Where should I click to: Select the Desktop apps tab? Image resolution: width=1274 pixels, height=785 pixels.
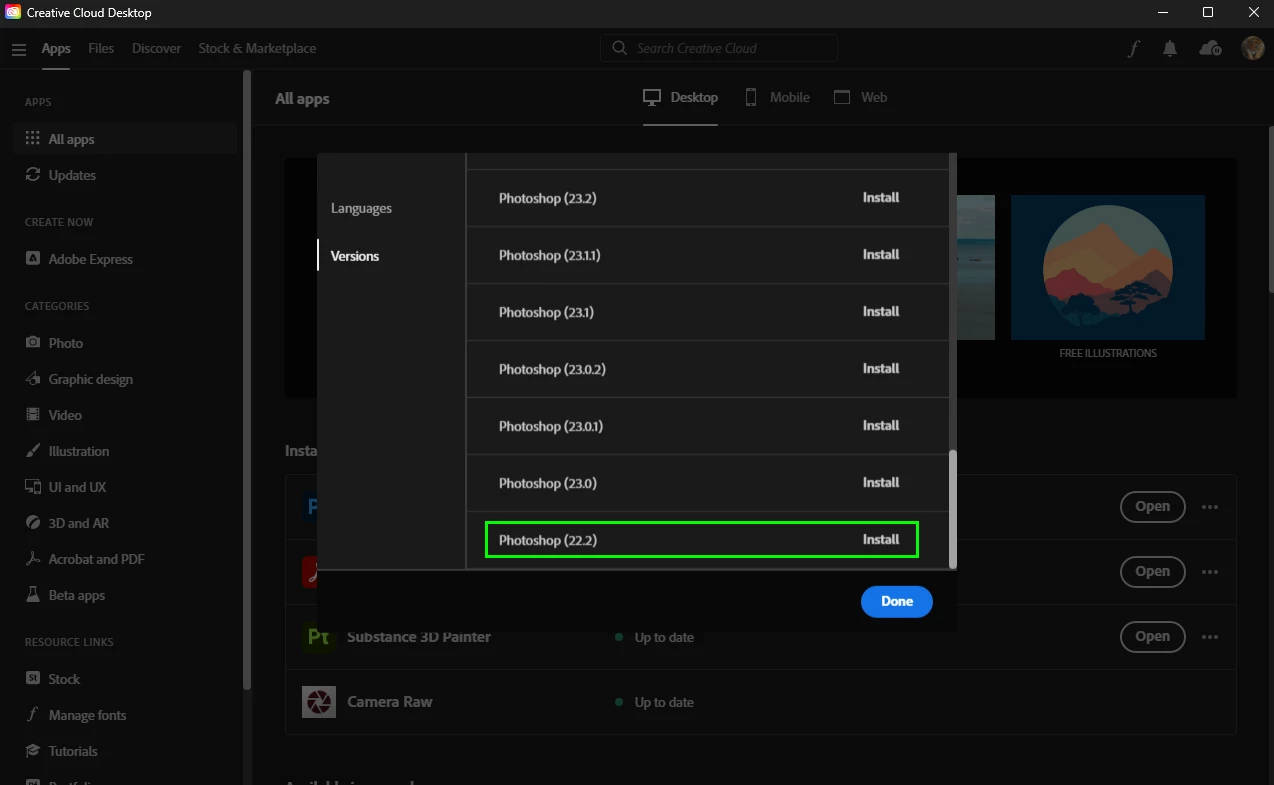[x=681, y=97]
